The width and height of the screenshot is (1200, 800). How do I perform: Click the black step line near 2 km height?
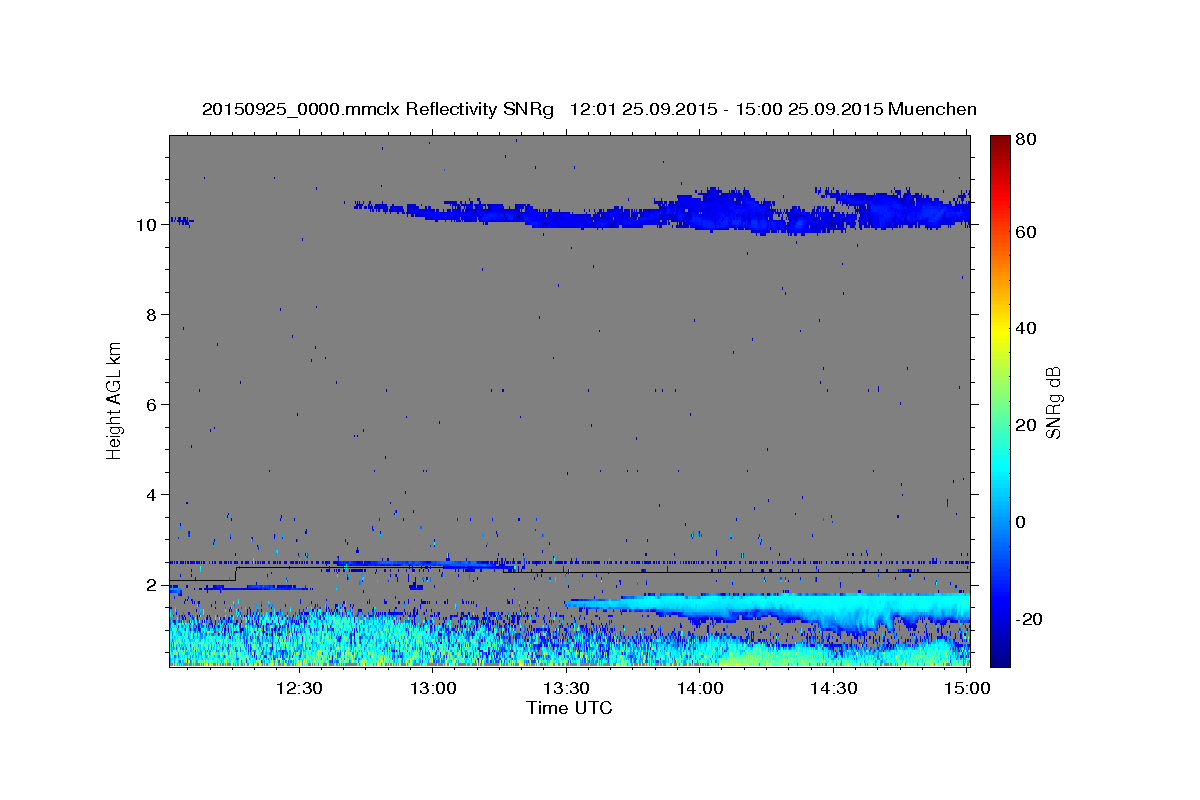coord(569,572)
